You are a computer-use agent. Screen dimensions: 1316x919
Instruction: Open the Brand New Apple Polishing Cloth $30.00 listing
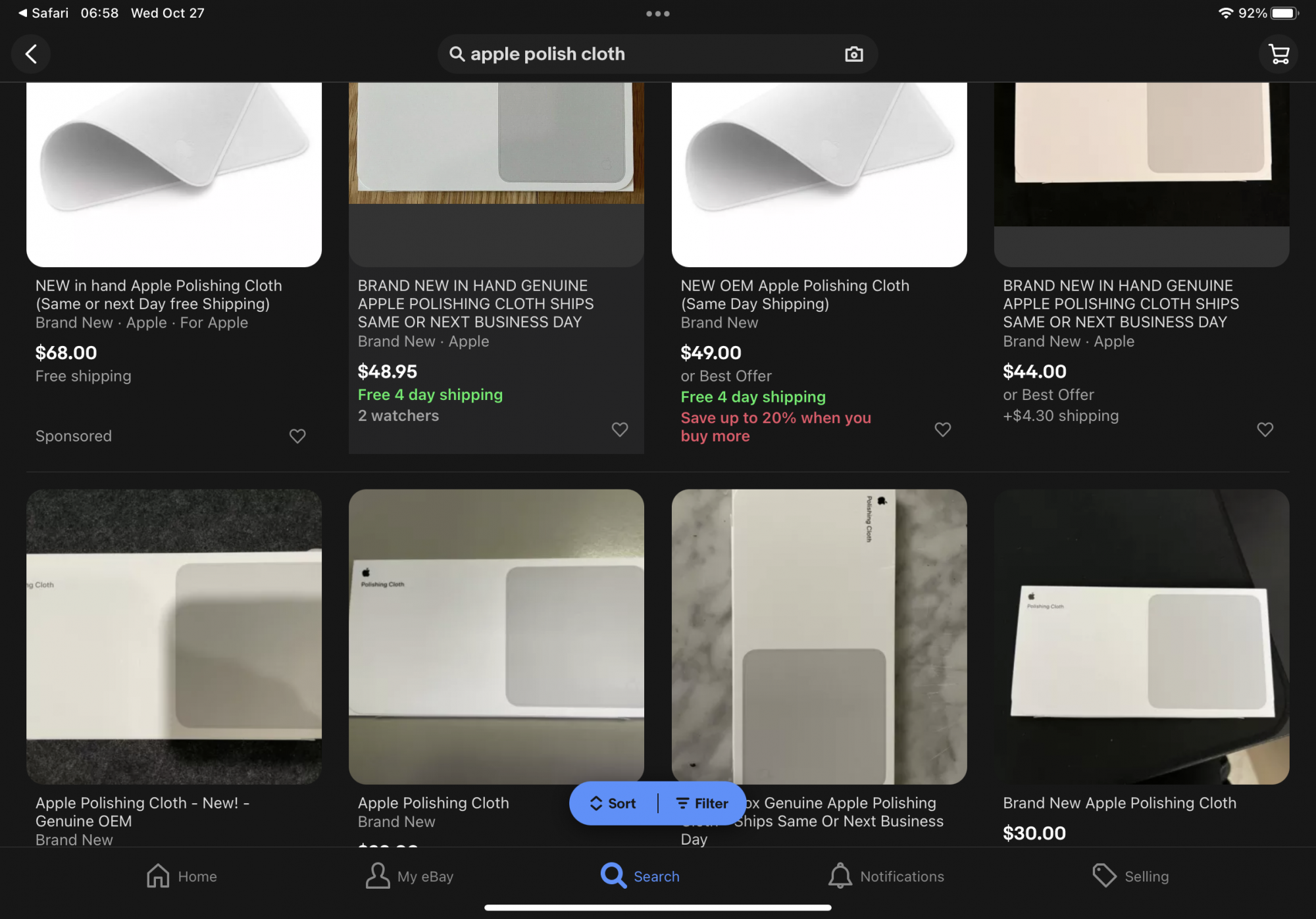[x=1119, y=803]
